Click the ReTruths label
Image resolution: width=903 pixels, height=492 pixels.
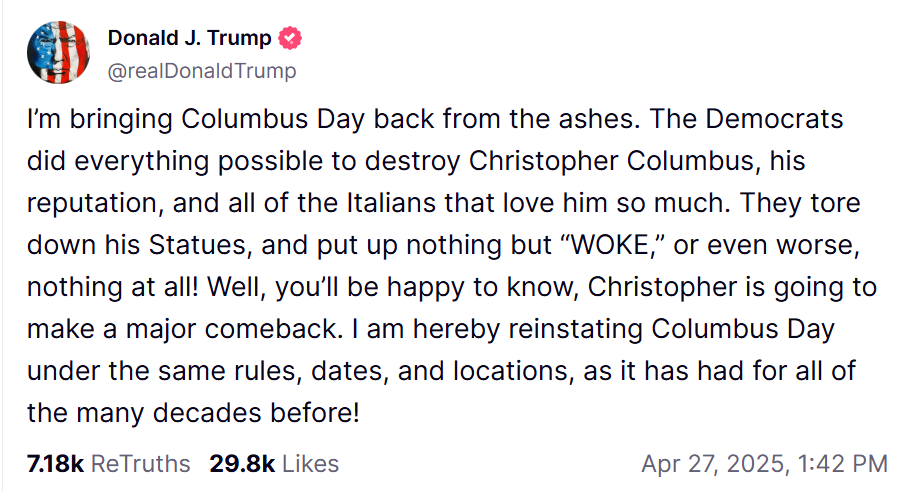pos(141,464)
